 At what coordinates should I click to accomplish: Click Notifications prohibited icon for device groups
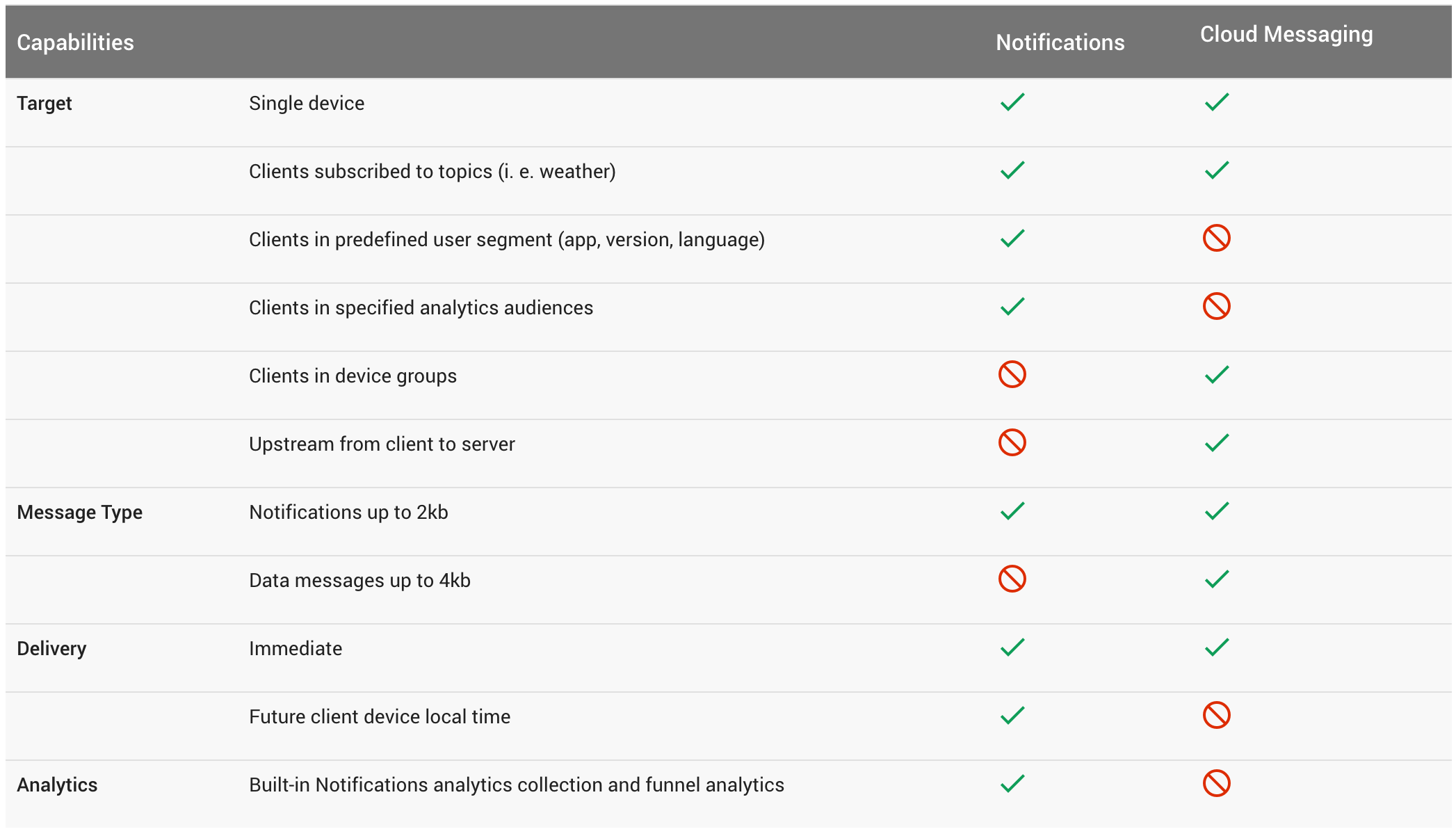[x=1012, y=375]
